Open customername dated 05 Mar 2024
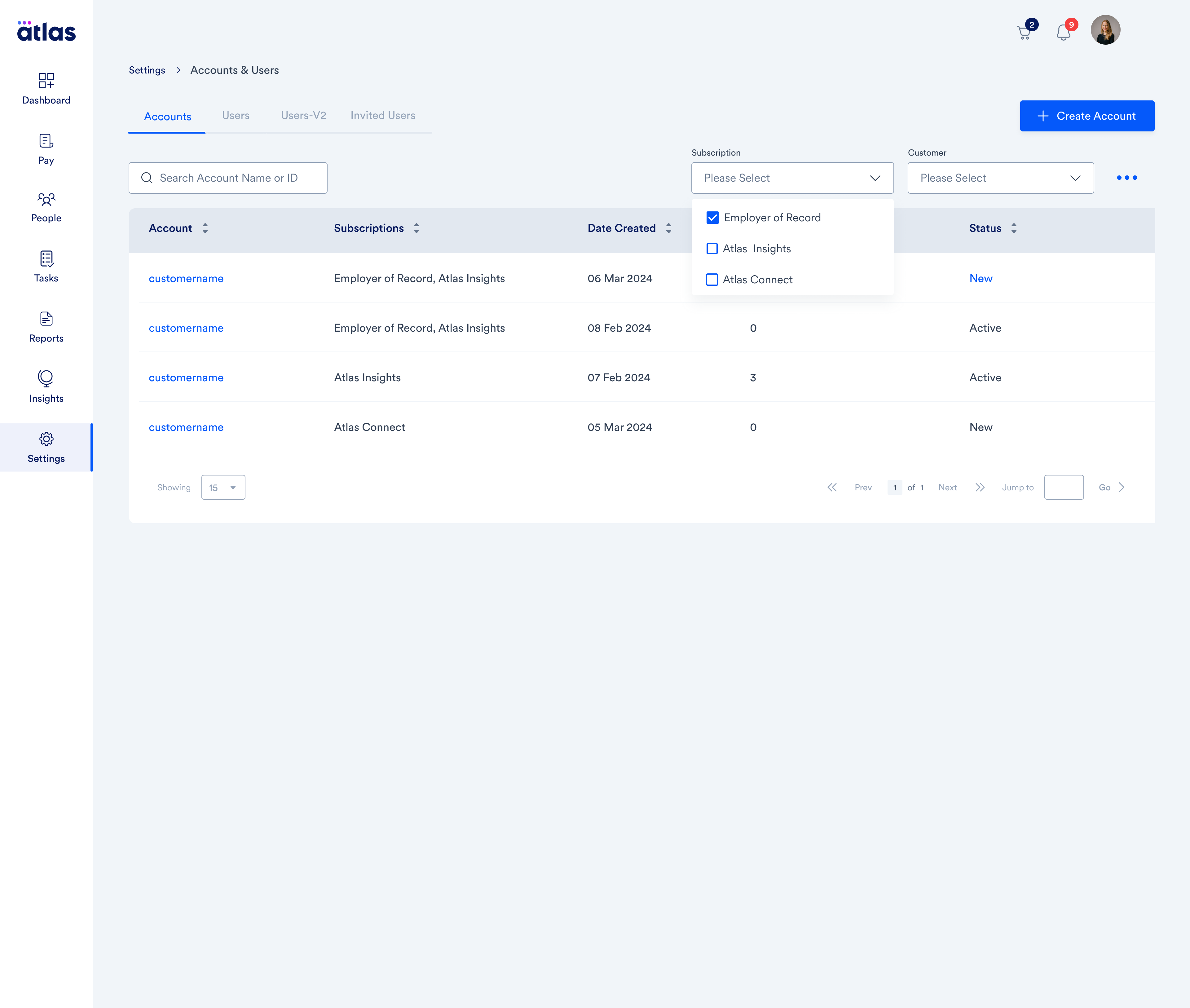This screenshot has height=1008, width=1190. (186, 427)
